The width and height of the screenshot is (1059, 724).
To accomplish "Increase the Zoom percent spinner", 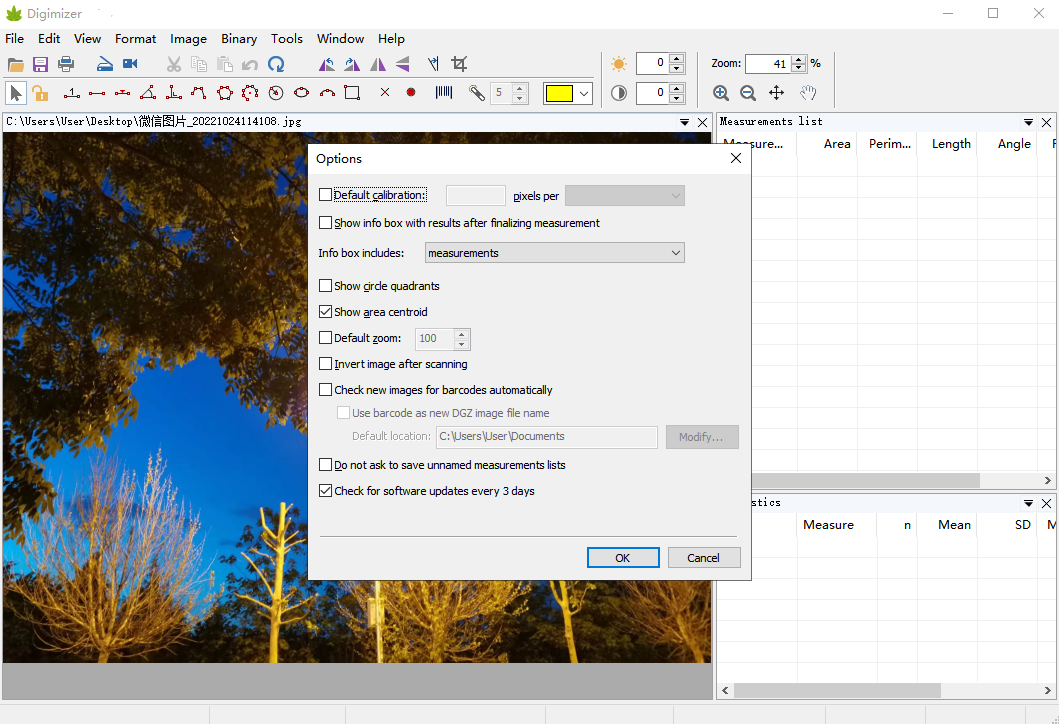I will pos(799,59).
